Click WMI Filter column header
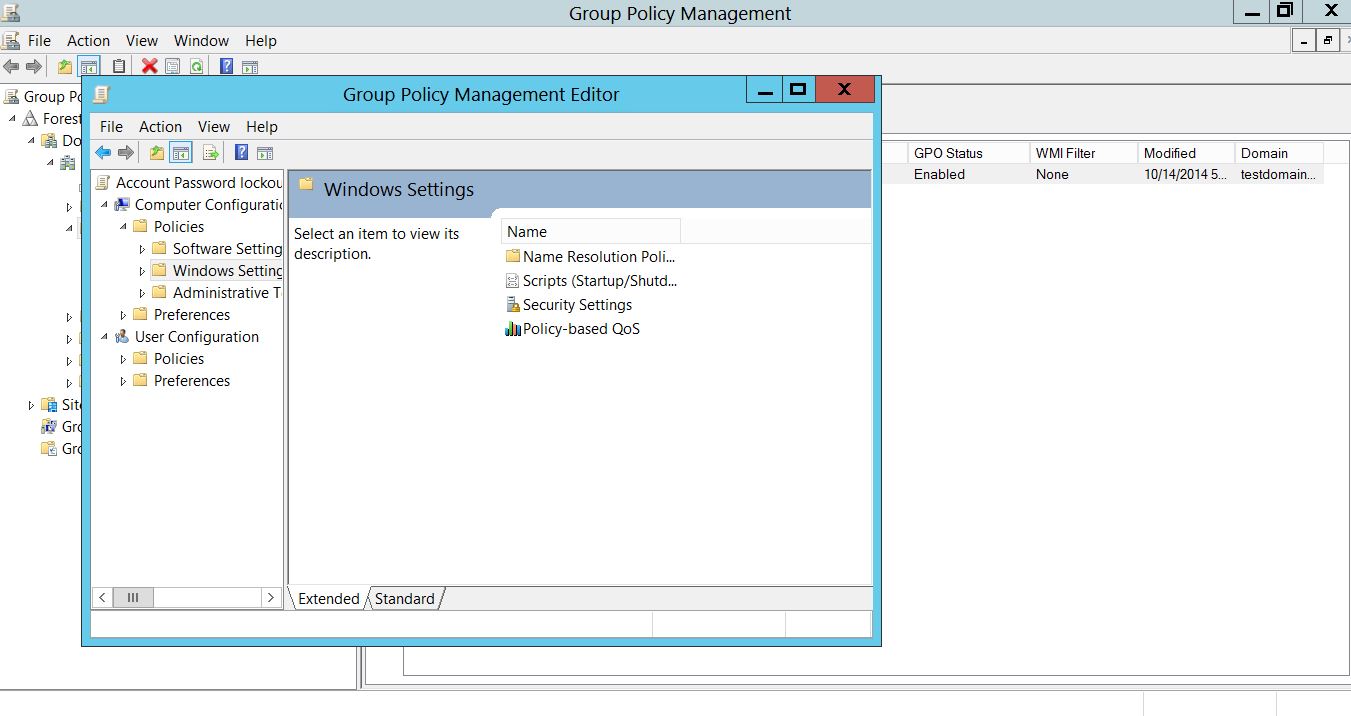The width and height of the screenshot is (1351, 716). pos(1083,153)
